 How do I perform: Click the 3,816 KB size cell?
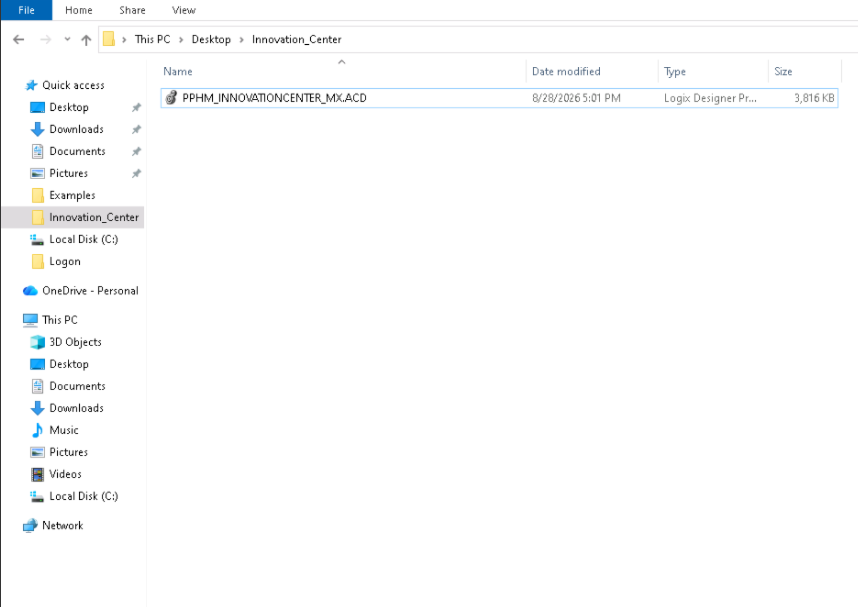click(x=814, y=98)
